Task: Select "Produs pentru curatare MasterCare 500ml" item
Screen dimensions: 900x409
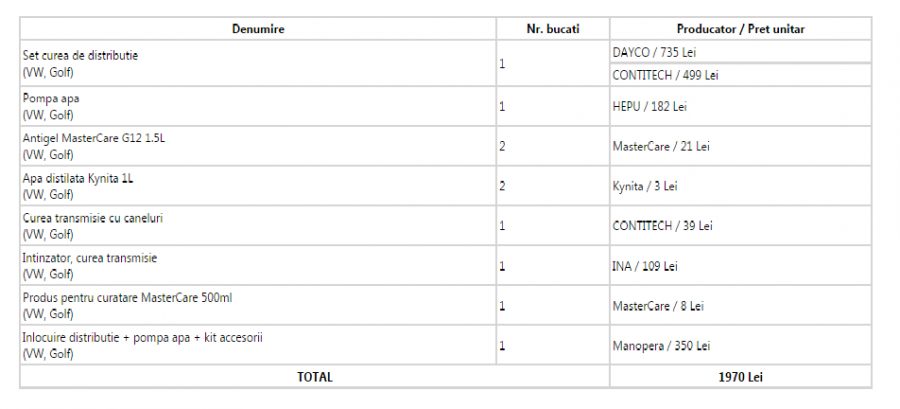Action: pyautogui.click(x=127, y=298)
